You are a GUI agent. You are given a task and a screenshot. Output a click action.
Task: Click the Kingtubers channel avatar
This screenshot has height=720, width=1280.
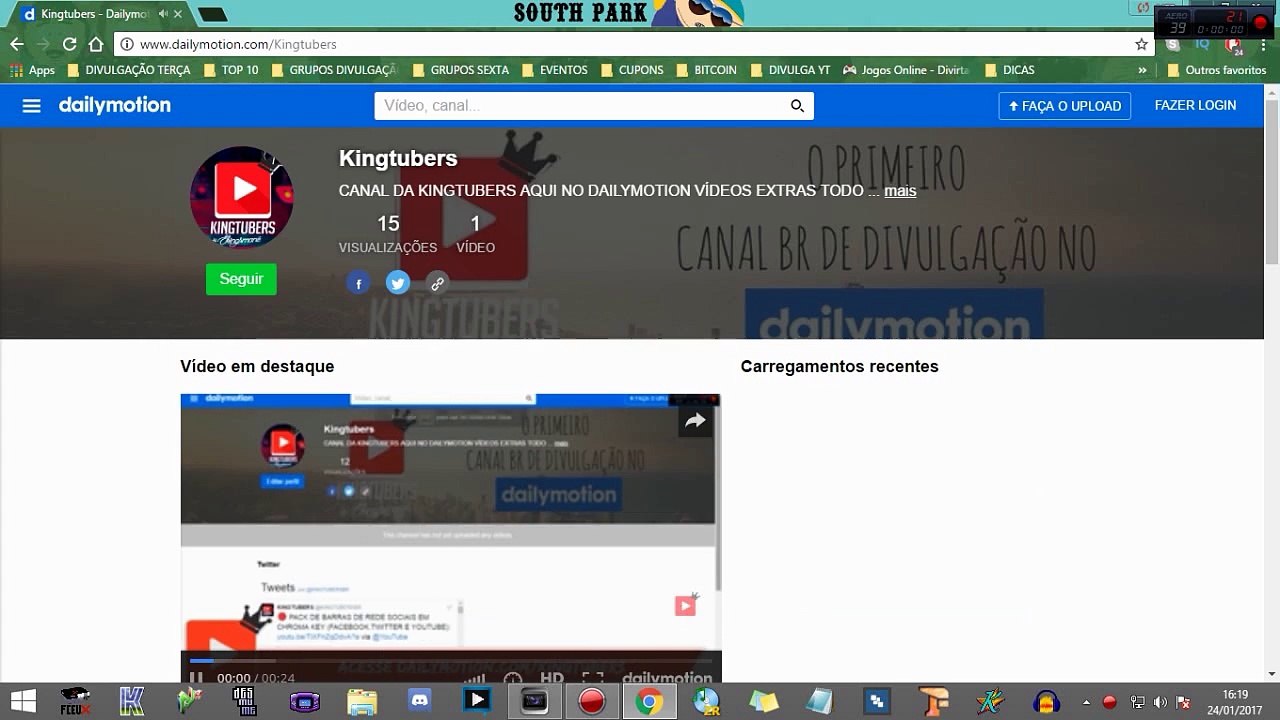coord(242,197)
